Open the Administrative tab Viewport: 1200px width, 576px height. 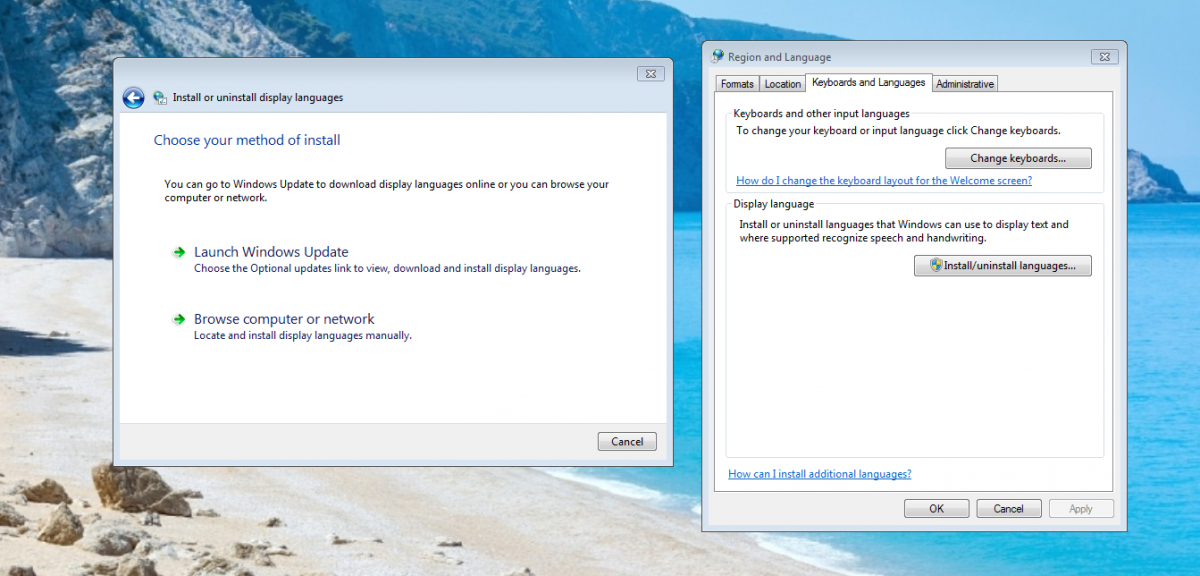pyautogui.click(x=965, y=84)
